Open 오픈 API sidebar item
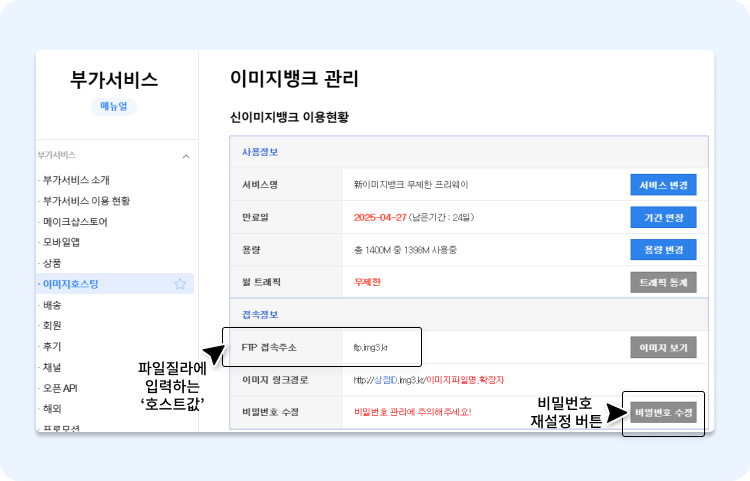 pos(60,388)
